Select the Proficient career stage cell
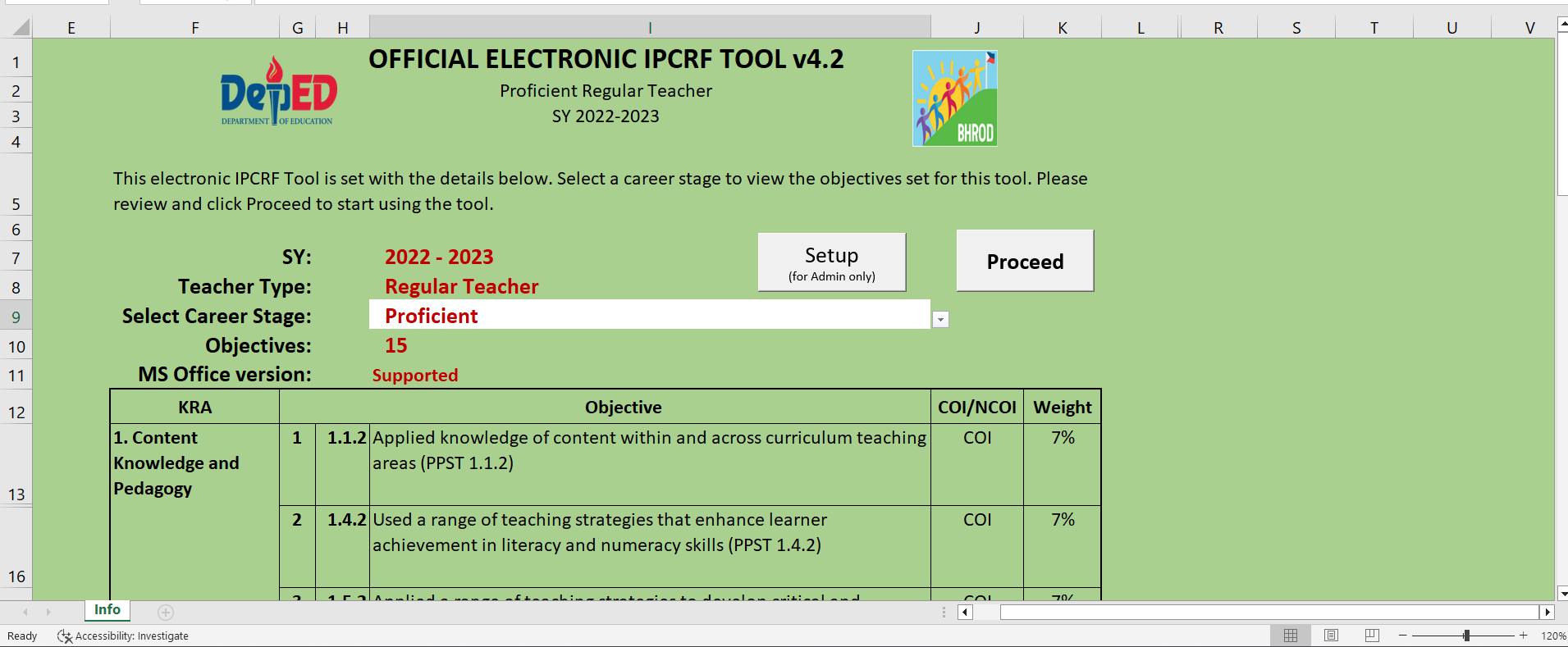The image size is (1568, 647). (650, 316)
